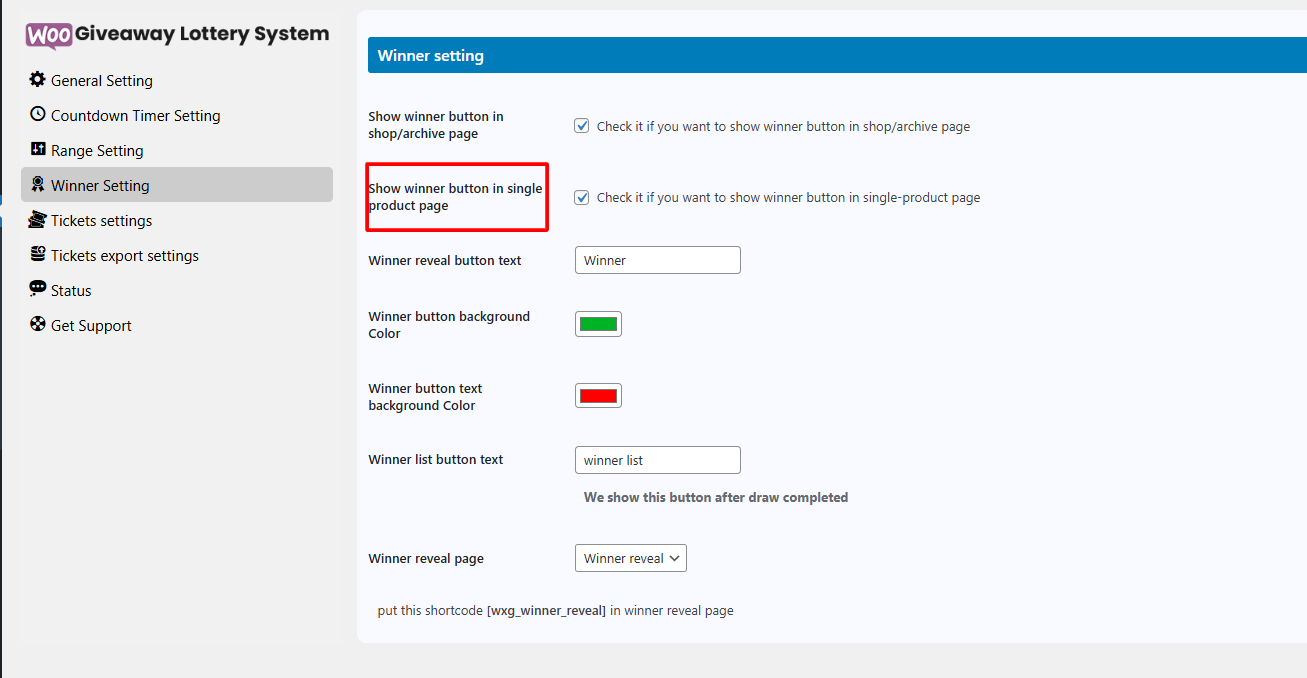Focus the Winner list button text input
The height and width of the screenshot is (678, 1307).
click(657, 460)
